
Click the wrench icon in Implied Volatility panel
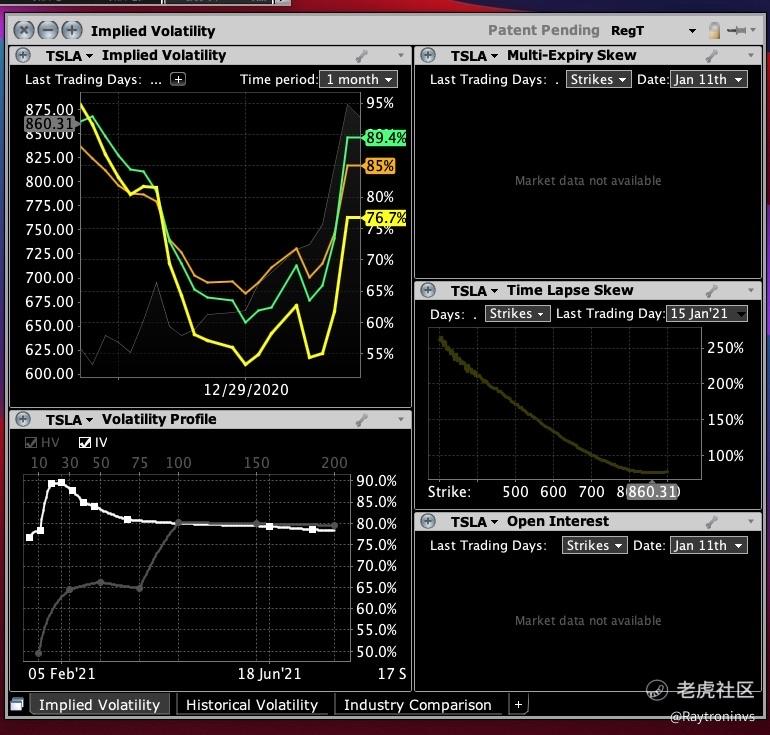coord(362,56)
